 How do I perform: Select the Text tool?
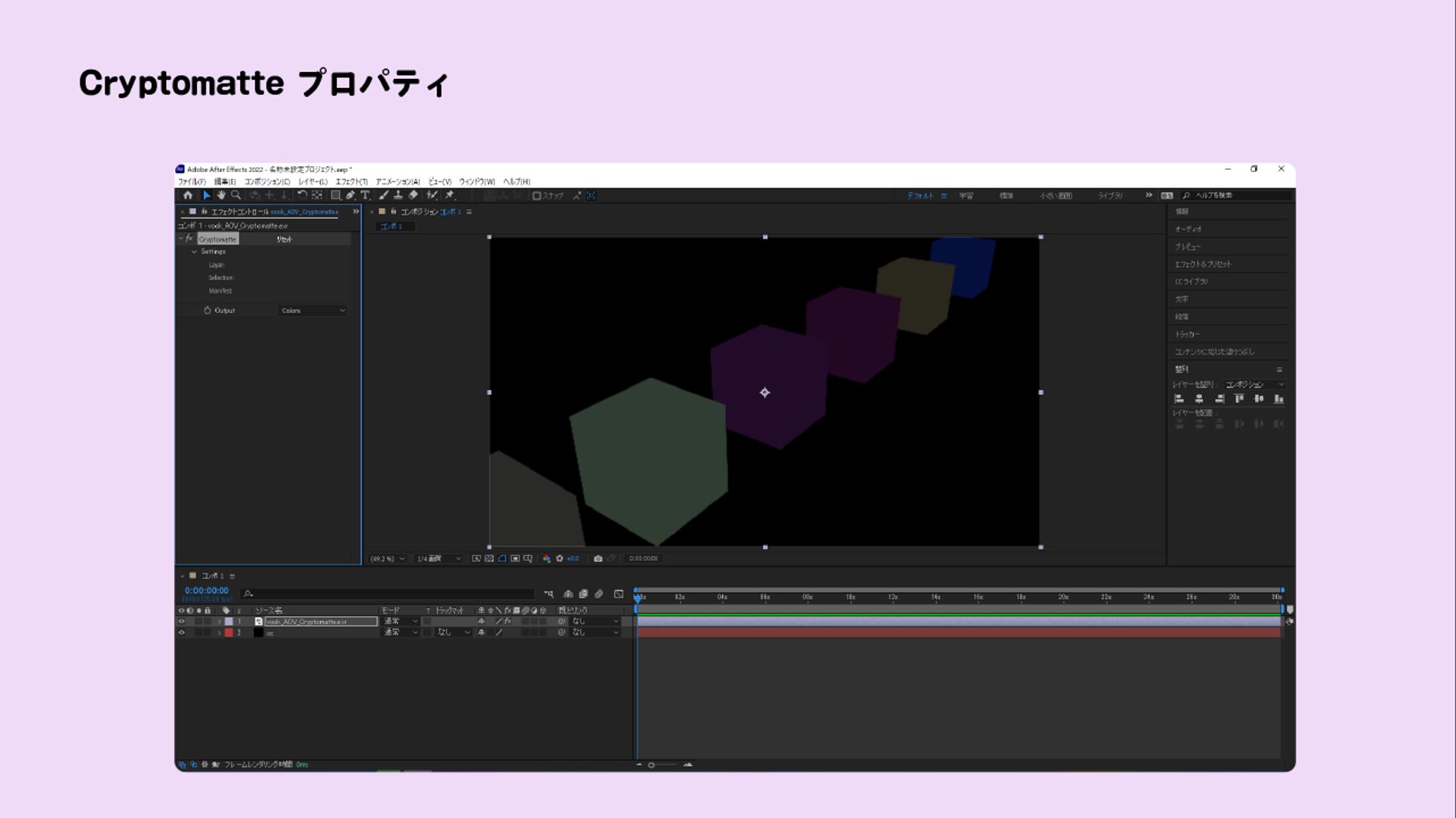tap(366, 196)
